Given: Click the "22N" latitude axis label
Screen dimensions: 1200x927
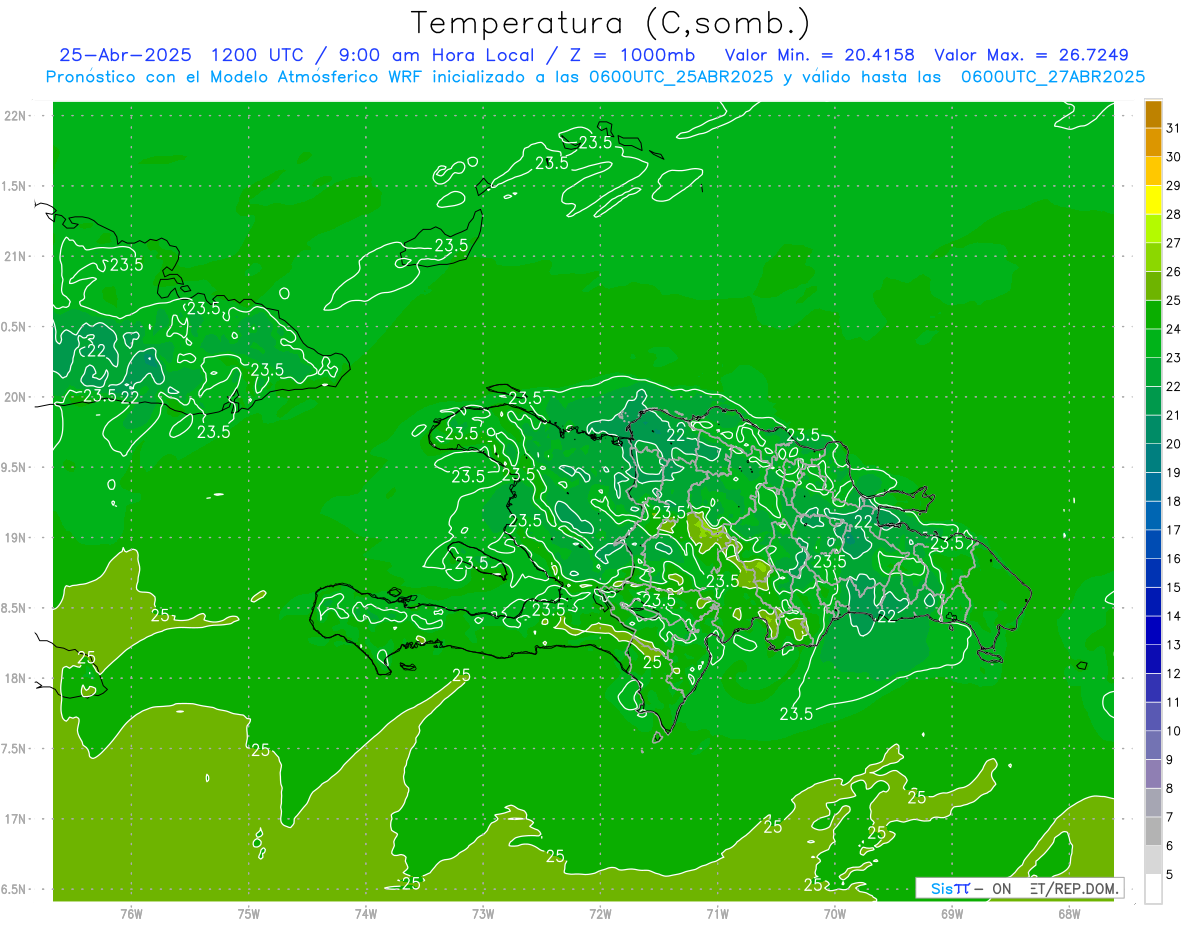Looking at the screenshot, I should pos(16,116).
